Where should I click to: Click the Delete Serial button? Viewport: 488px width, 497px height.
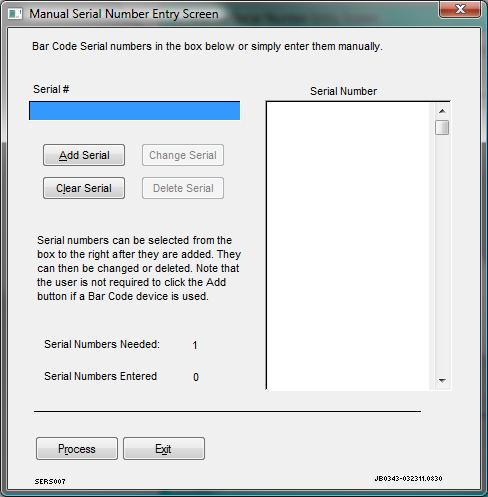183,188
